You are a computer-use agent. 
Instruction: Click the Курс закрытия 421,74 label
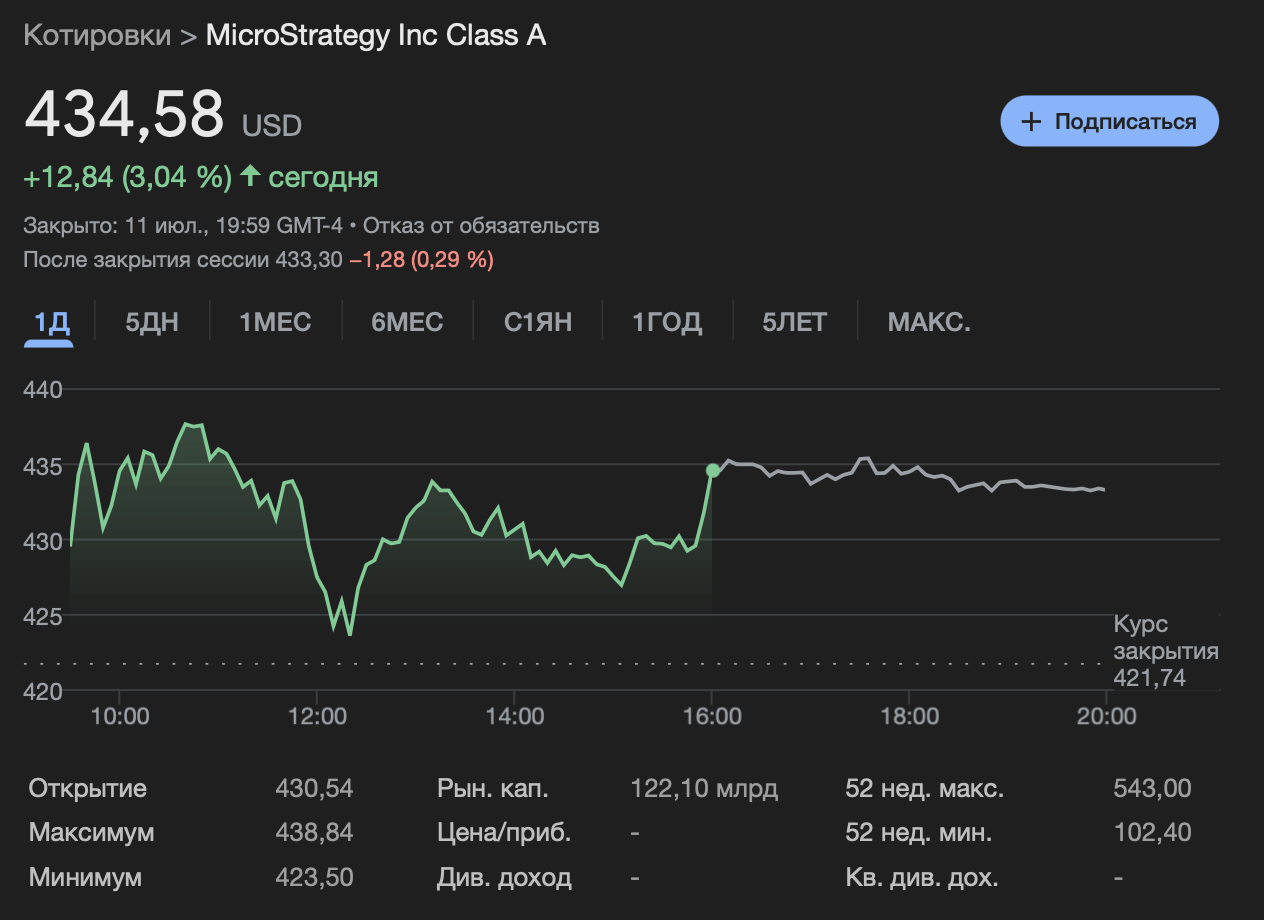tap(1166, 652)
